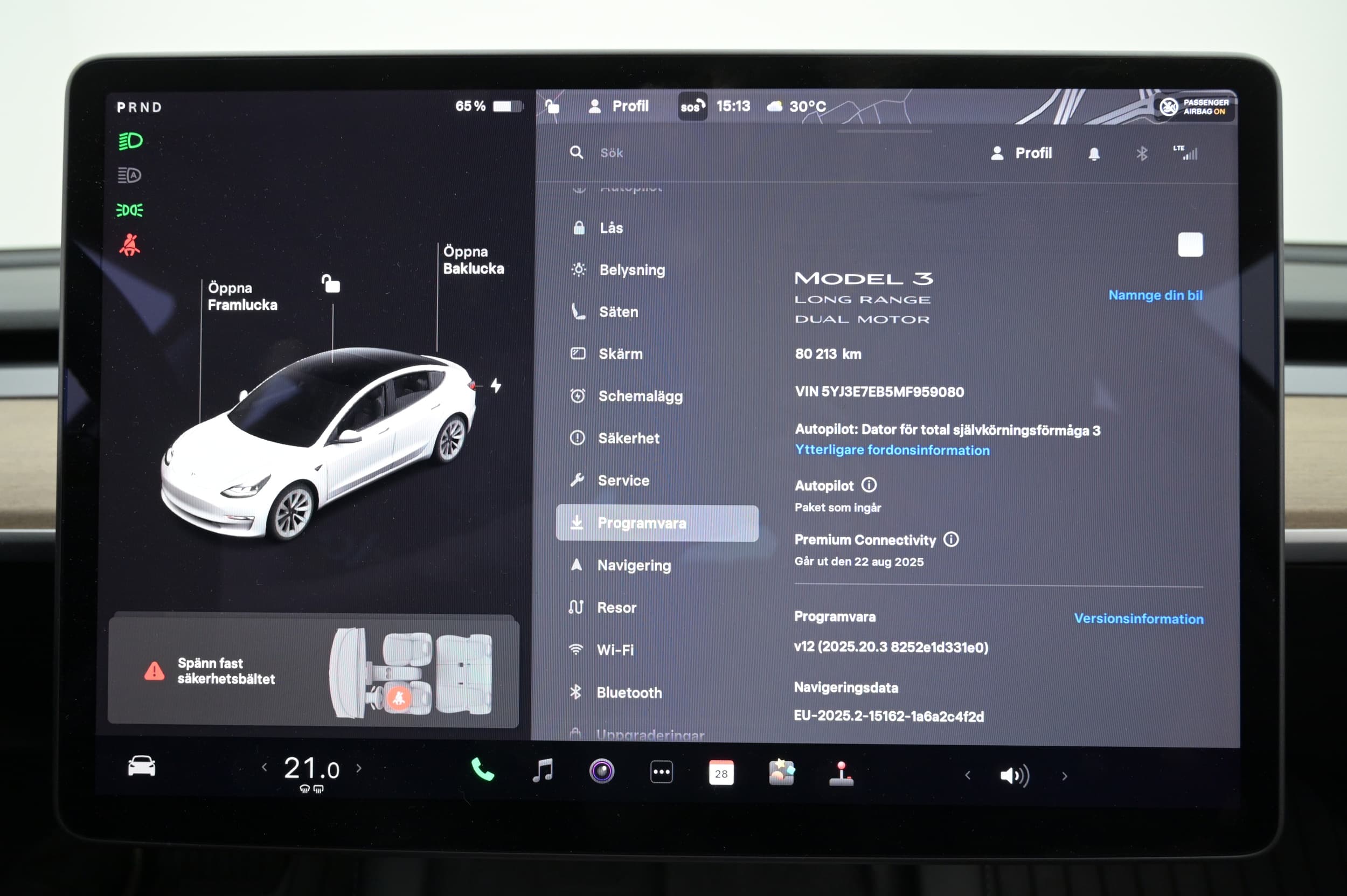Tap the 80 213 km odometer text
Image resolution: width=1347 pixels, height=896 pixels.
(x=828, y=355)
